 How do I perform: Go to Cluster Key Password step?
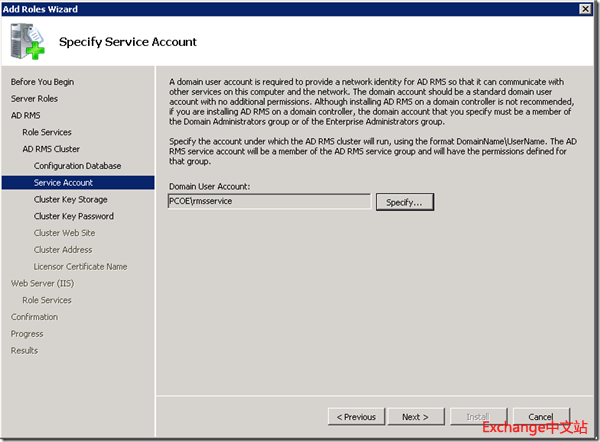point(73,216)
